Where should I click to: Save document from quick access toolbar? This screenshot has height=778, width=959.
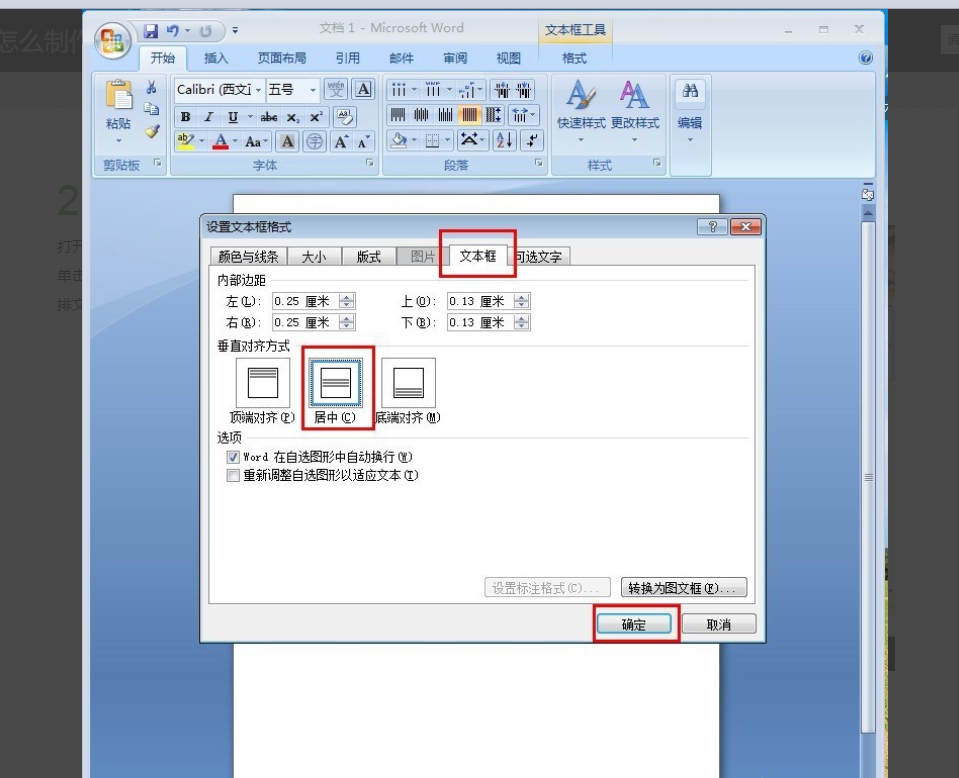(150, 31)
